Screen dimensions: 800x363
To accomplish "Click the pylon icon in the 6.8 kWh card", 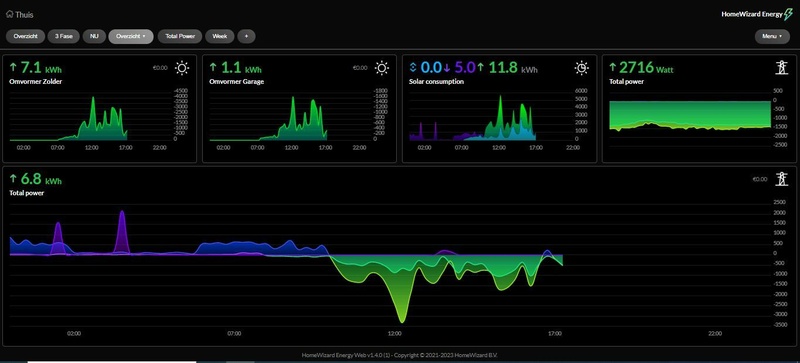I will 781,179.
